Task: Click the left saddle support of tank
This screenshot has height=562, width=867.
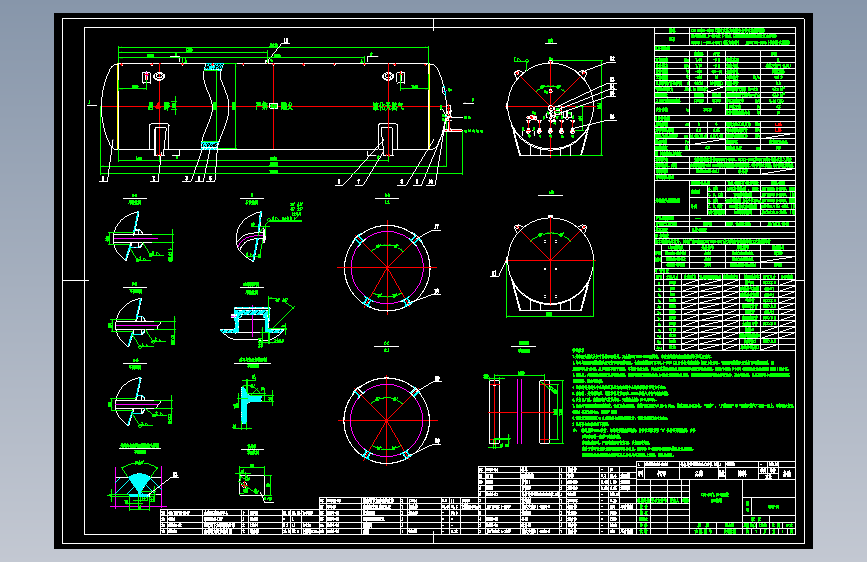Action: tap(159, 139)
